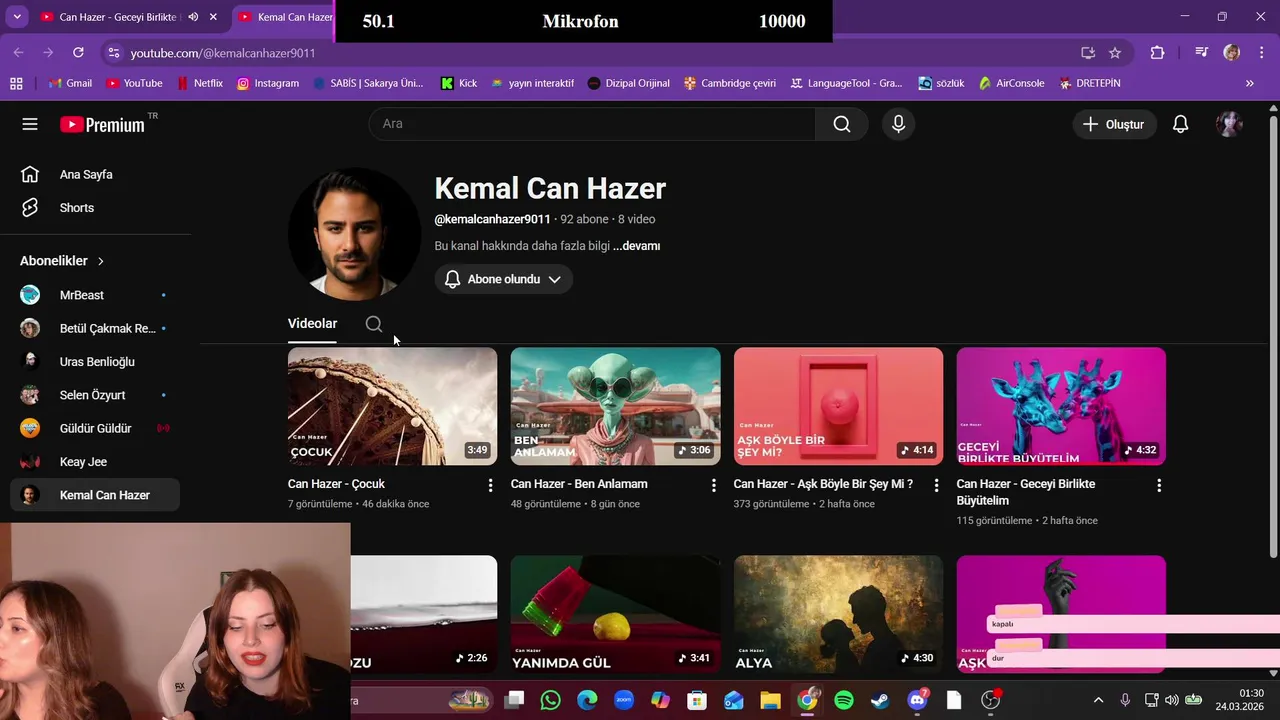Show hidden system tray icons
Screen dimensions: 1280x720
[1098, 700]
